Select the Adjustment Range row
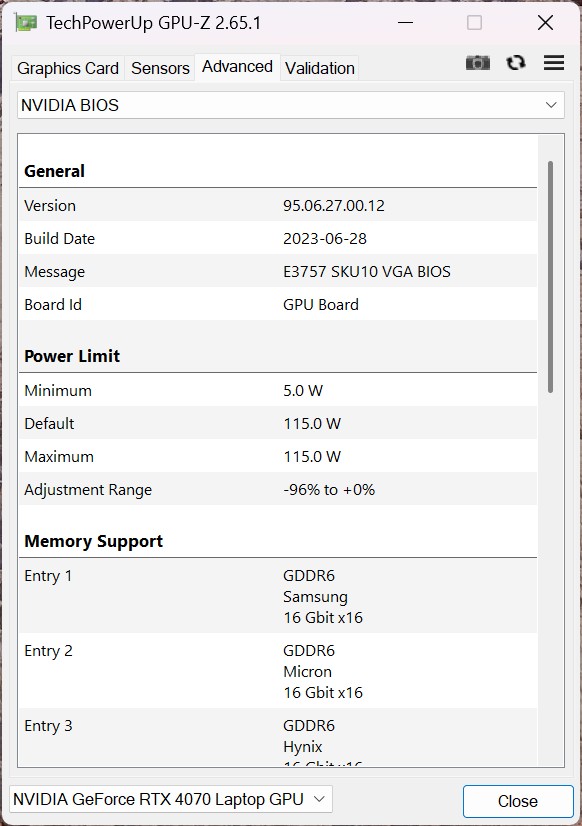The image size is (582, 826). point(278,489)
